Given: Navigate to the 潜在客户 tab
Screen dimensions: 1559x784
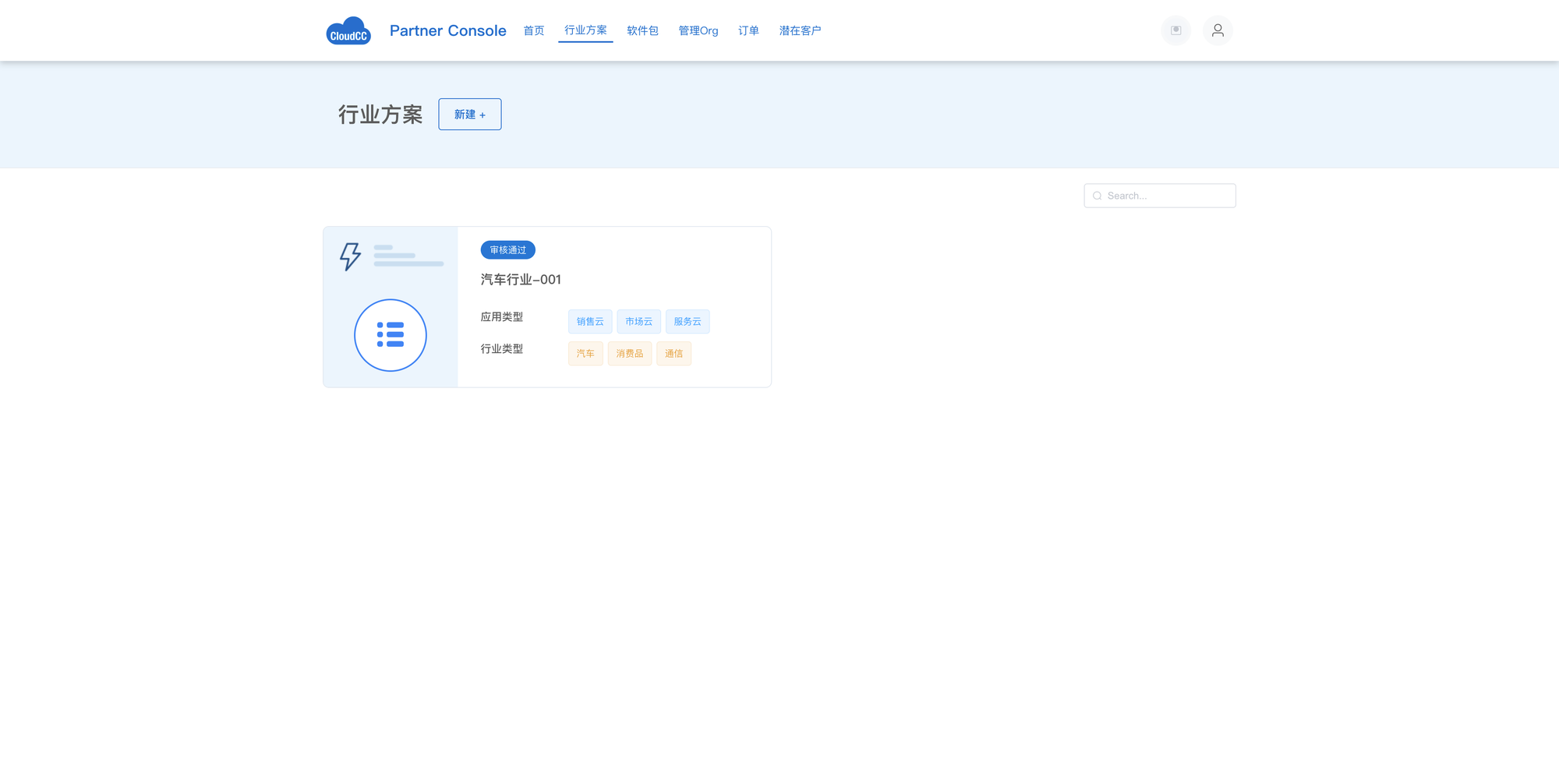Looking at the screenshot, I should (x=800, y=30).
